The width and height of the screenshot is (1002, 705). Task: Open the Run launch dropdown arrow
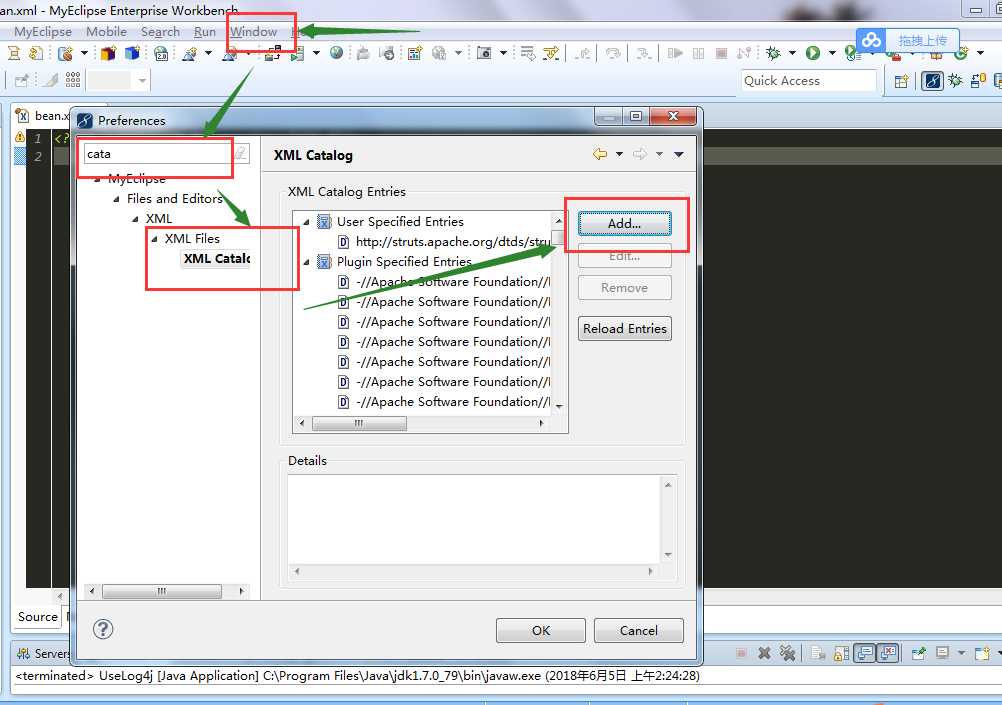click(x=832, y=53)
